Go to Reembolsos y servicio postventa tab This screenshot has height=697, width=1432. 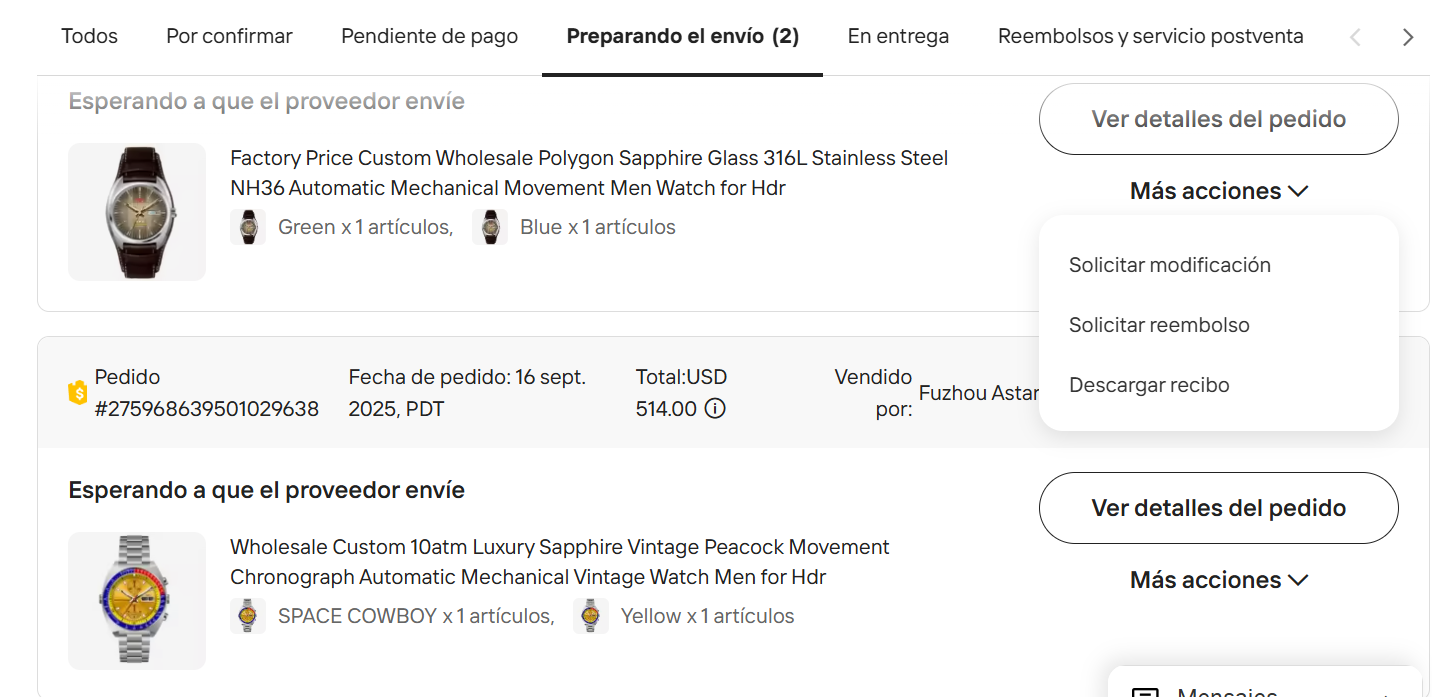pyautogui.click(x=1150, y=37)
